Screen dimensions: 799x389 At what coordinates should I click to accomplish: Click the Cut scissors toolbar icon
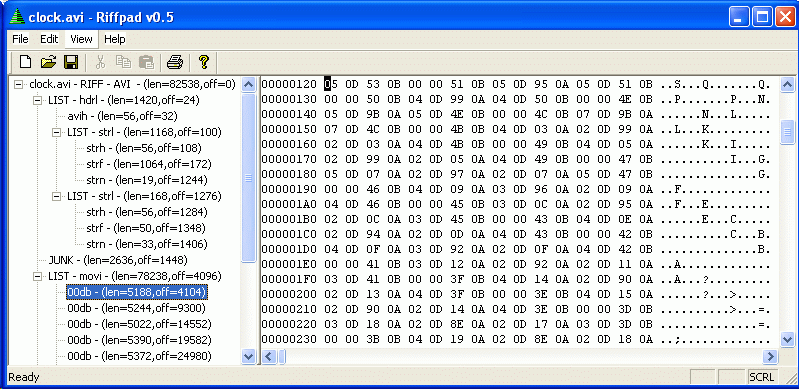coord(100,62)
